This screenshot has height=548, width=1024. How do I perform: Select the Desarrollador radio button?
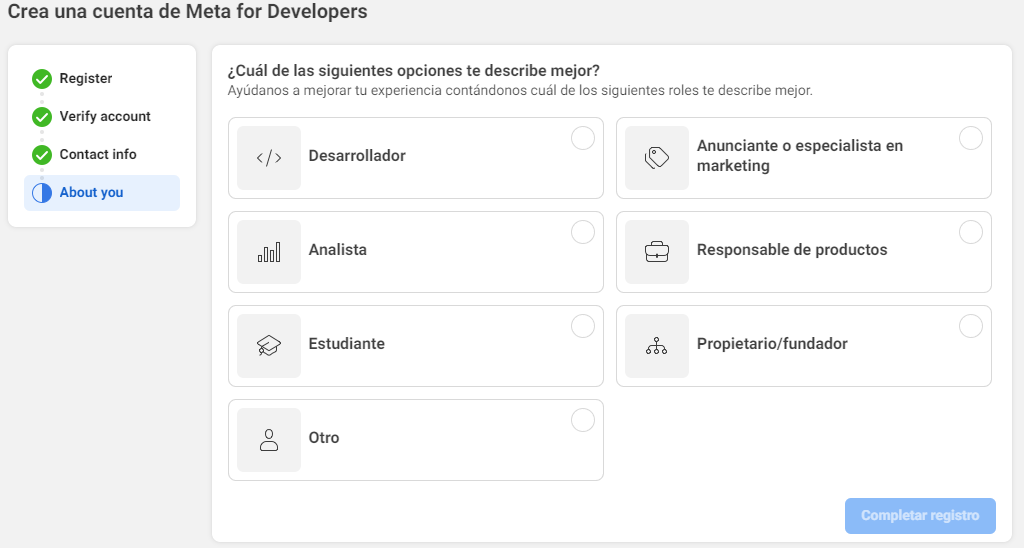[x=582, y=139]
